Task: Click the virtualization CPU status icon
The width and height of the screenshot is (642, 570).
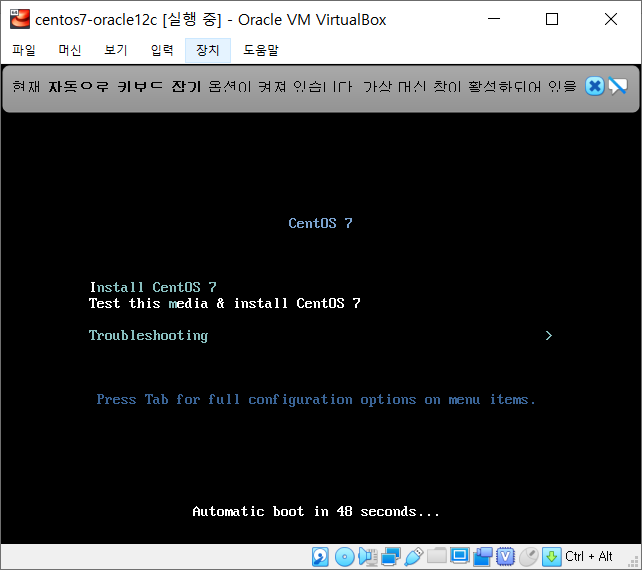Action: coord(506,557)
